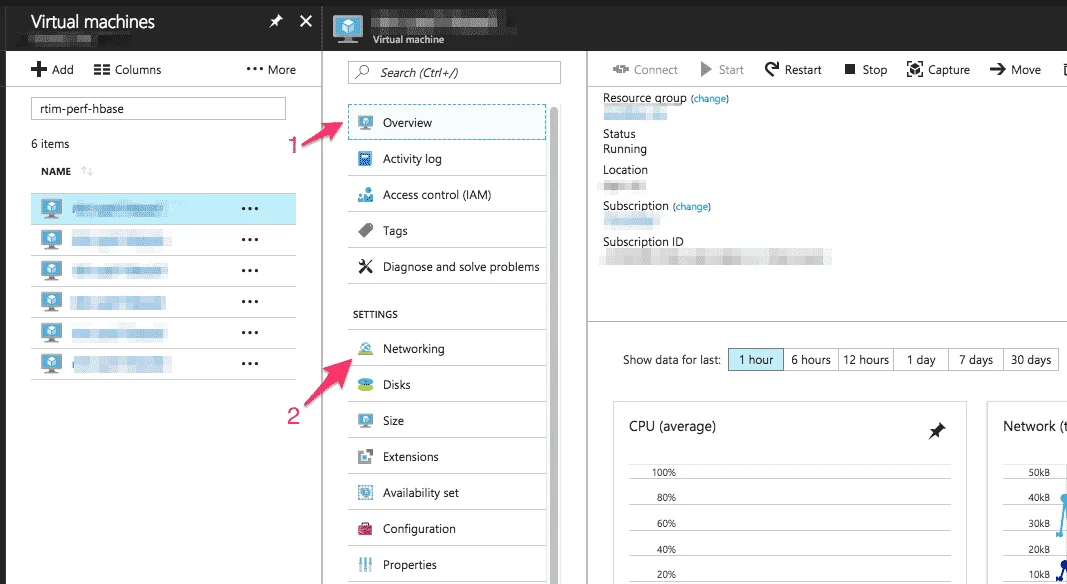The image size is (1067, 584).
Task: Click the Disks icon
Action: [365, 385]
